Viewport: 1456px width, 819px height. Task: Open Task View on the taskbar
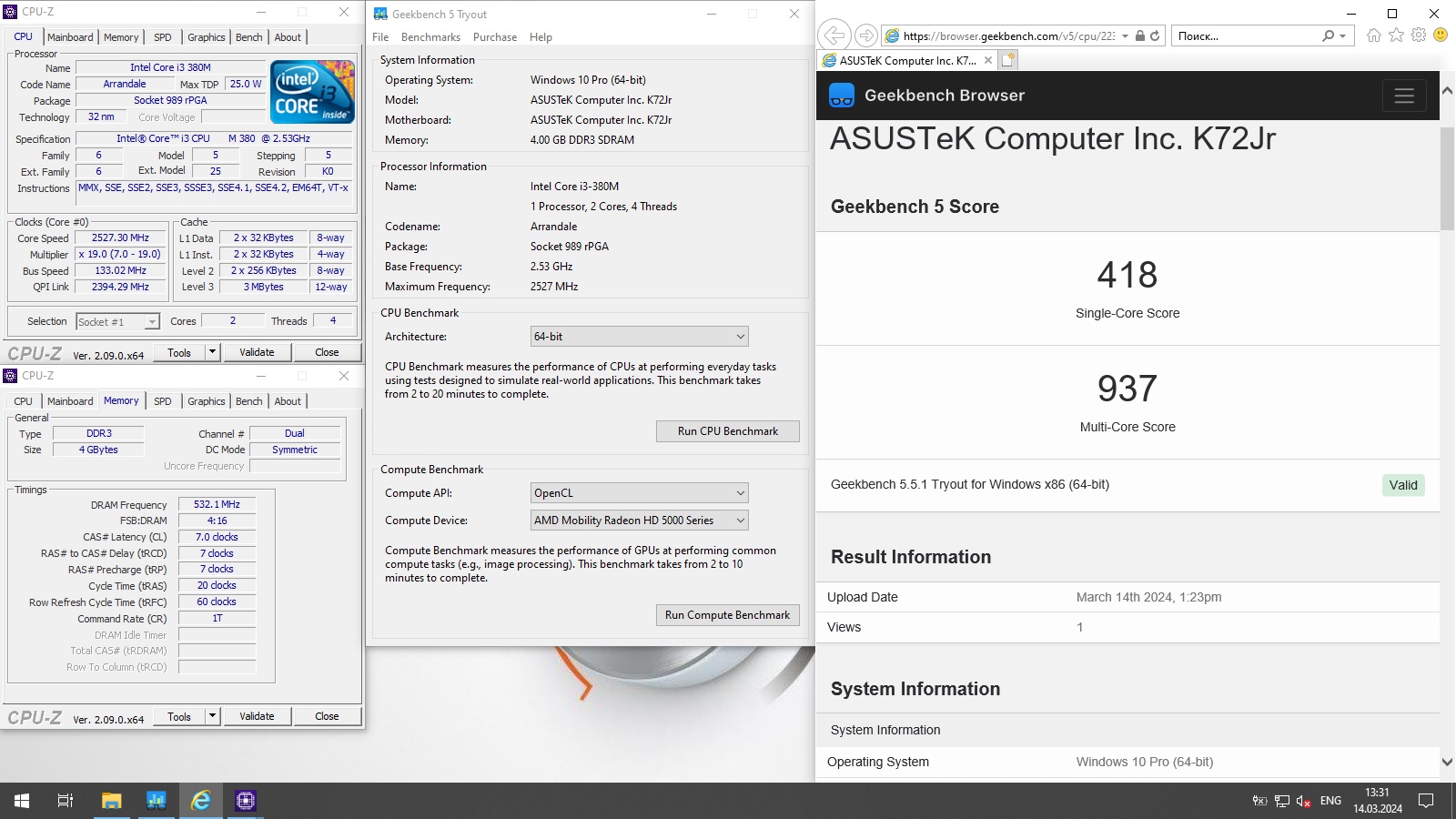click(x=66, y=801)
